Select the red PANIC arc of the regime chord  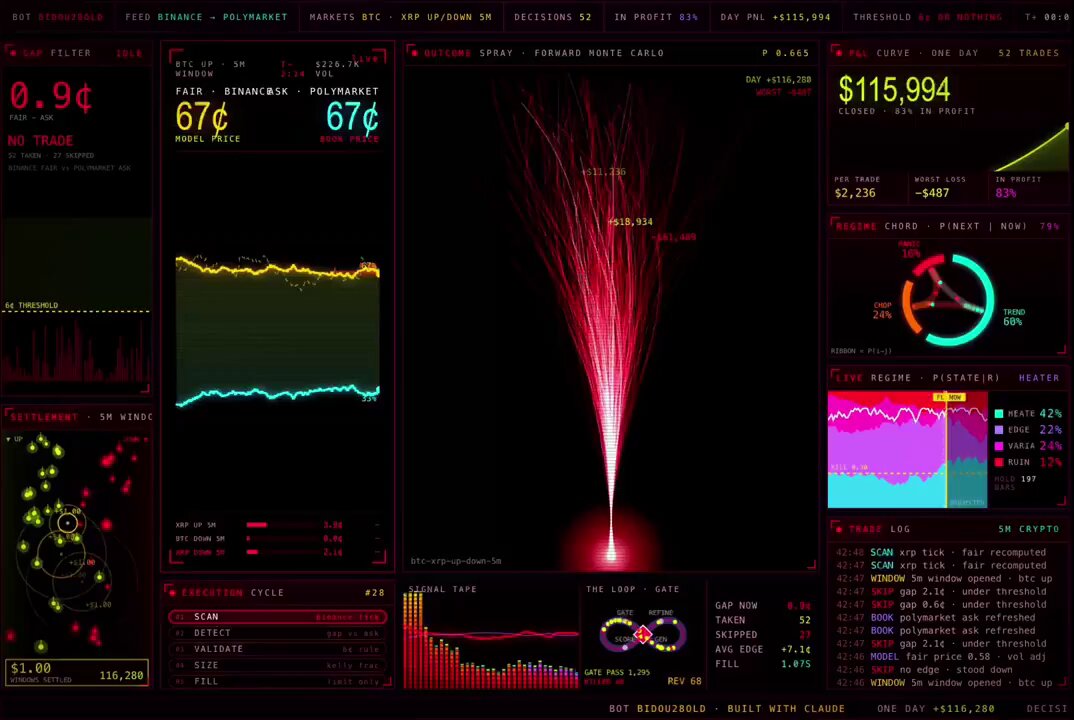click(927, 265)
